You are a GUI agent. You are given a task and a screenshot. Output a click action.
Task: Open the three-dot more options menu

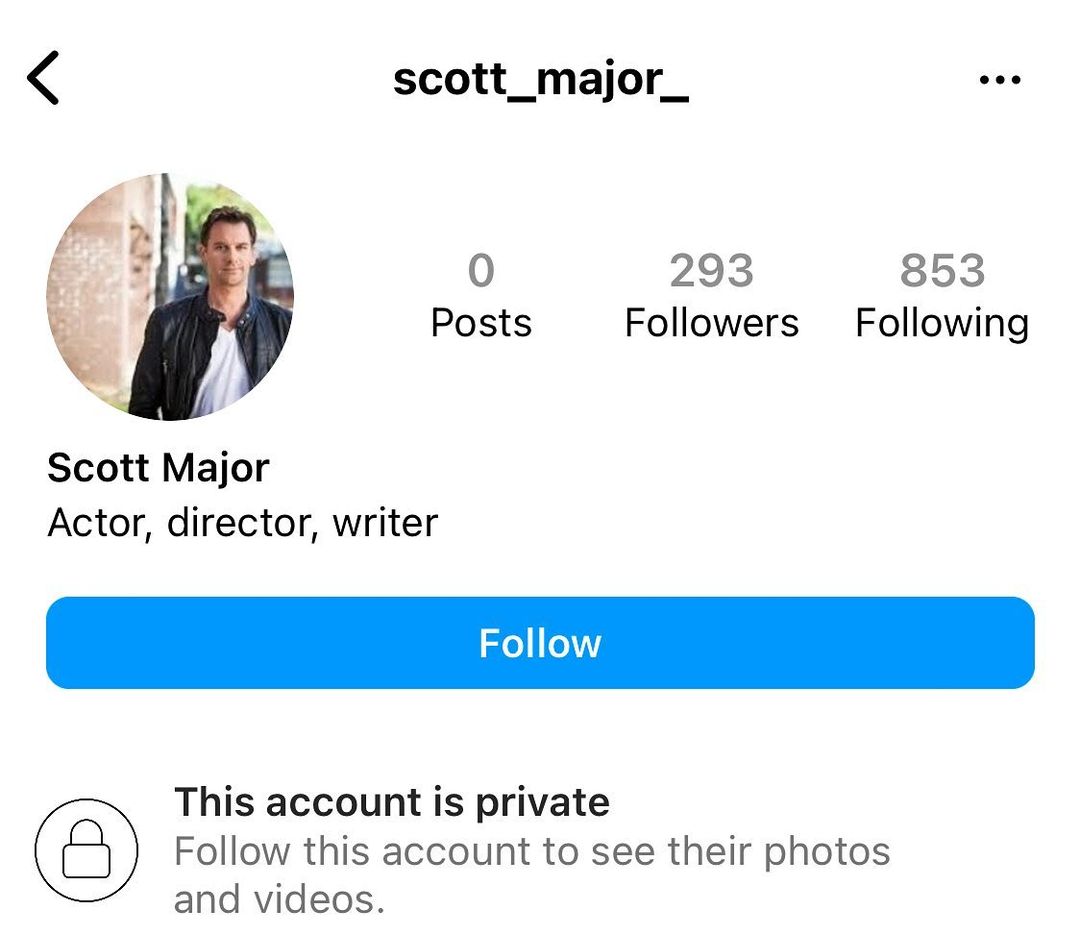(999, 80)
